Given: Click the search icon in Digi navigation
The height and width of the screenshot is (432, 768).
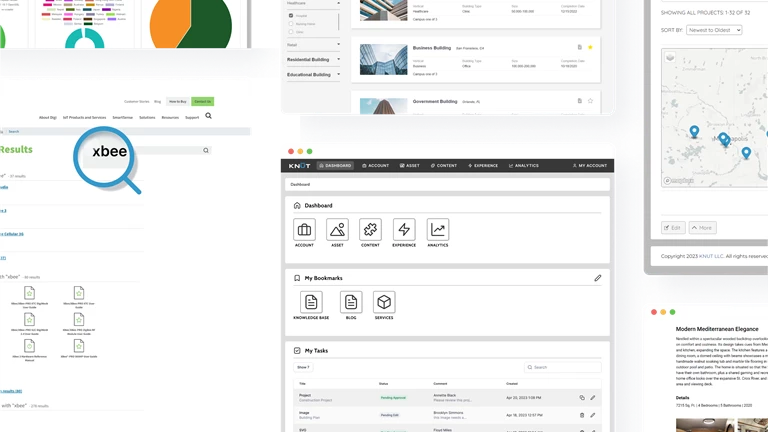Looking at the screenshot, I should [209, 116].
